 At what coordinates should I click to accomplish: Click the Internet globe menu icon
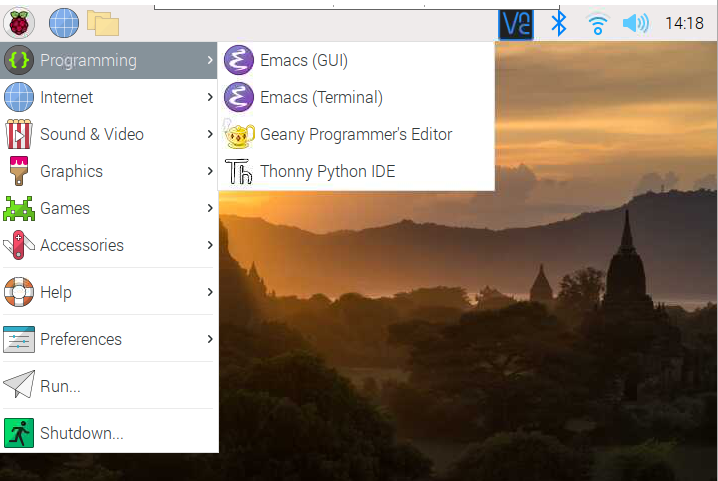19,97
